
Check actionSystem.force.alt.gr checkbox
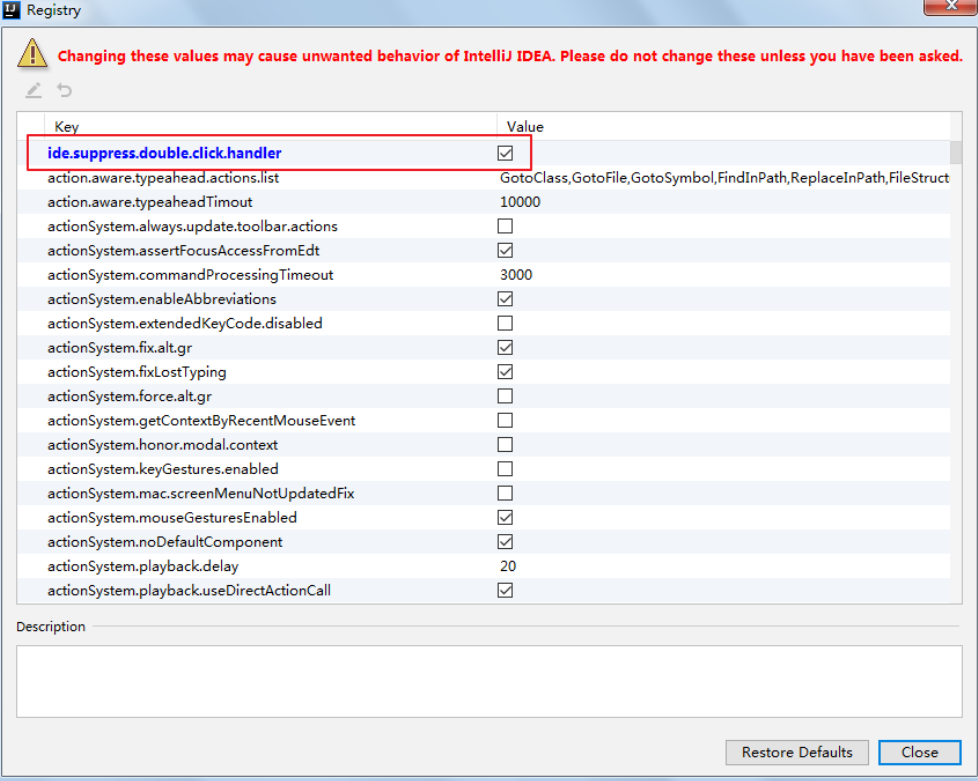tap(505, 396)
